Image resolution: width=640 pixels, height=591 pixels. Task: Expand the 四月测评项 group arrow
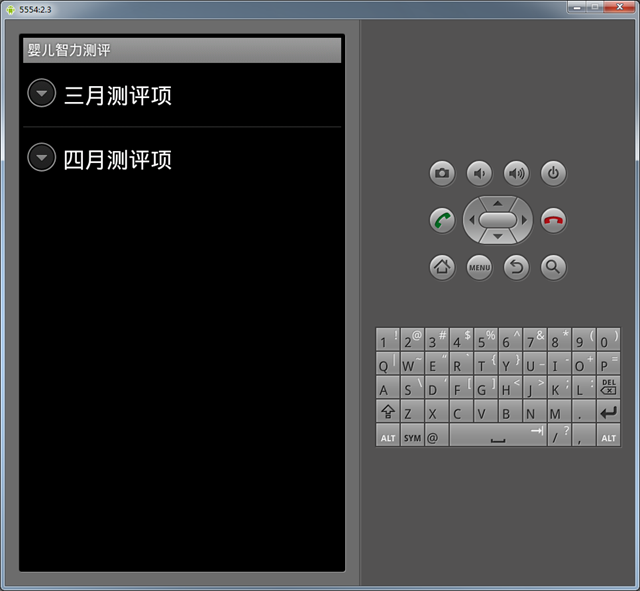pos(41,157)
